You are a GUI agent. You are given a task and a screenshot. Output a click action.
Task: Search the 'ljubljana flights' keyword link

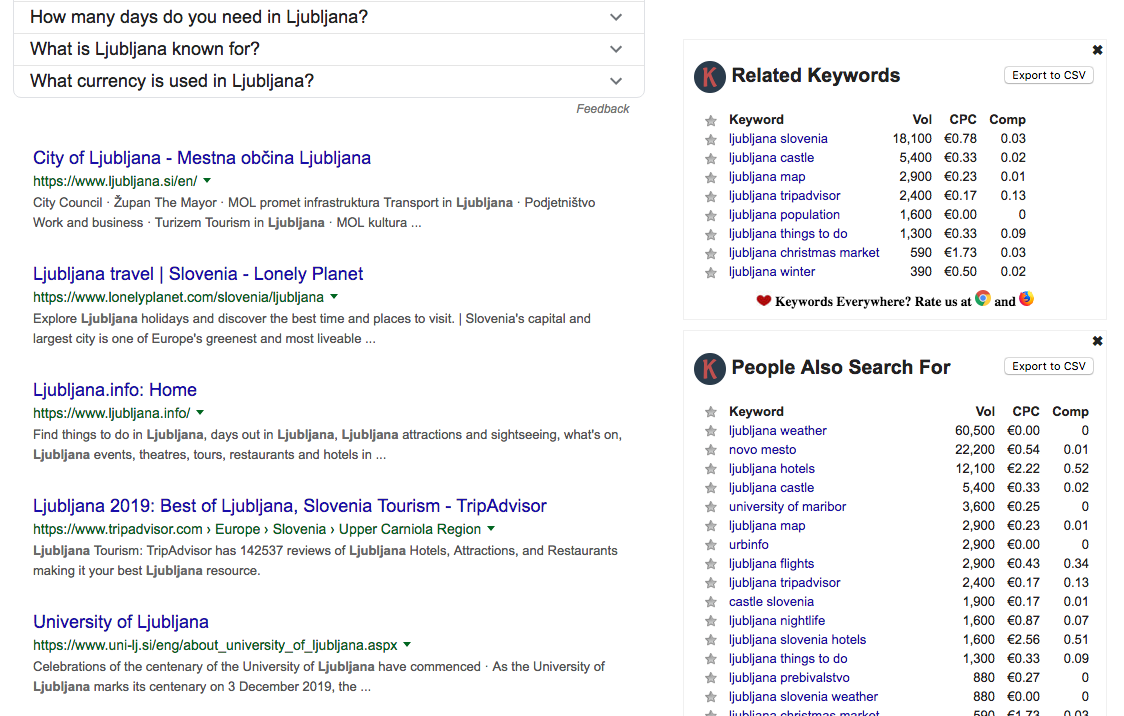(x=771, y=564)
